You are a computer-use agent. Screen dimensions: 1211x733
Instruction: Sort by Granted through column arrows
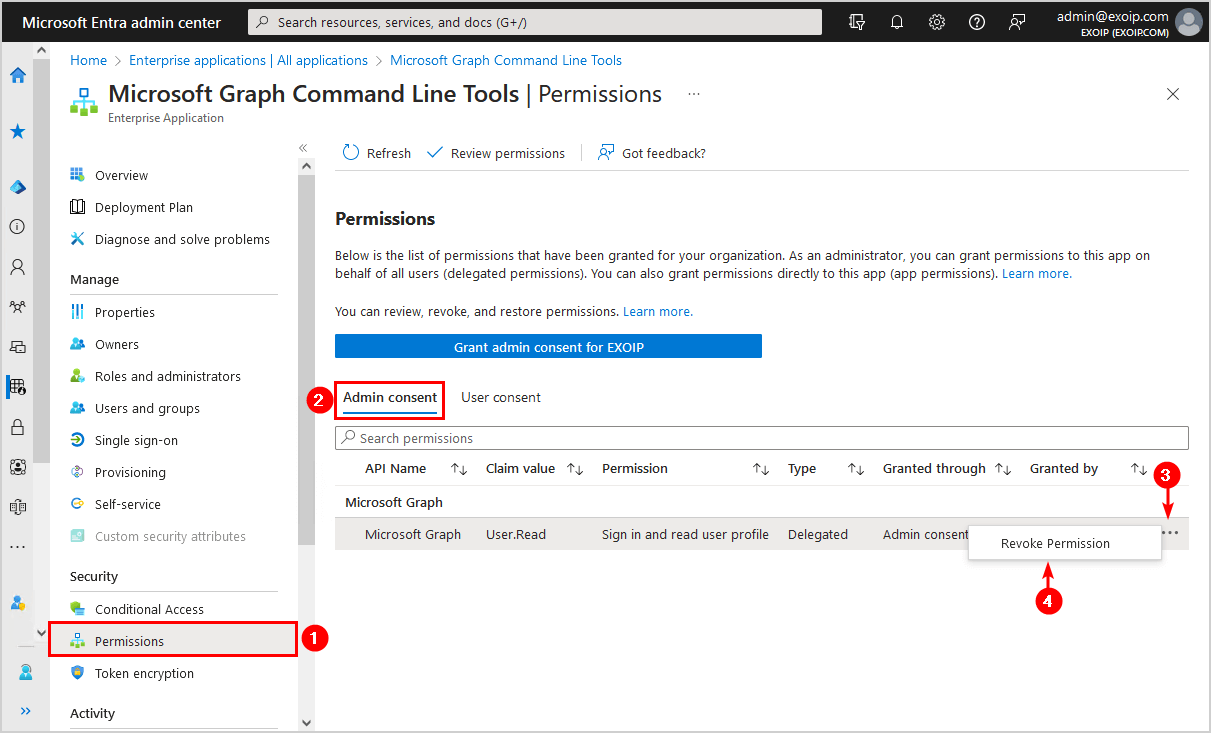1003,469
